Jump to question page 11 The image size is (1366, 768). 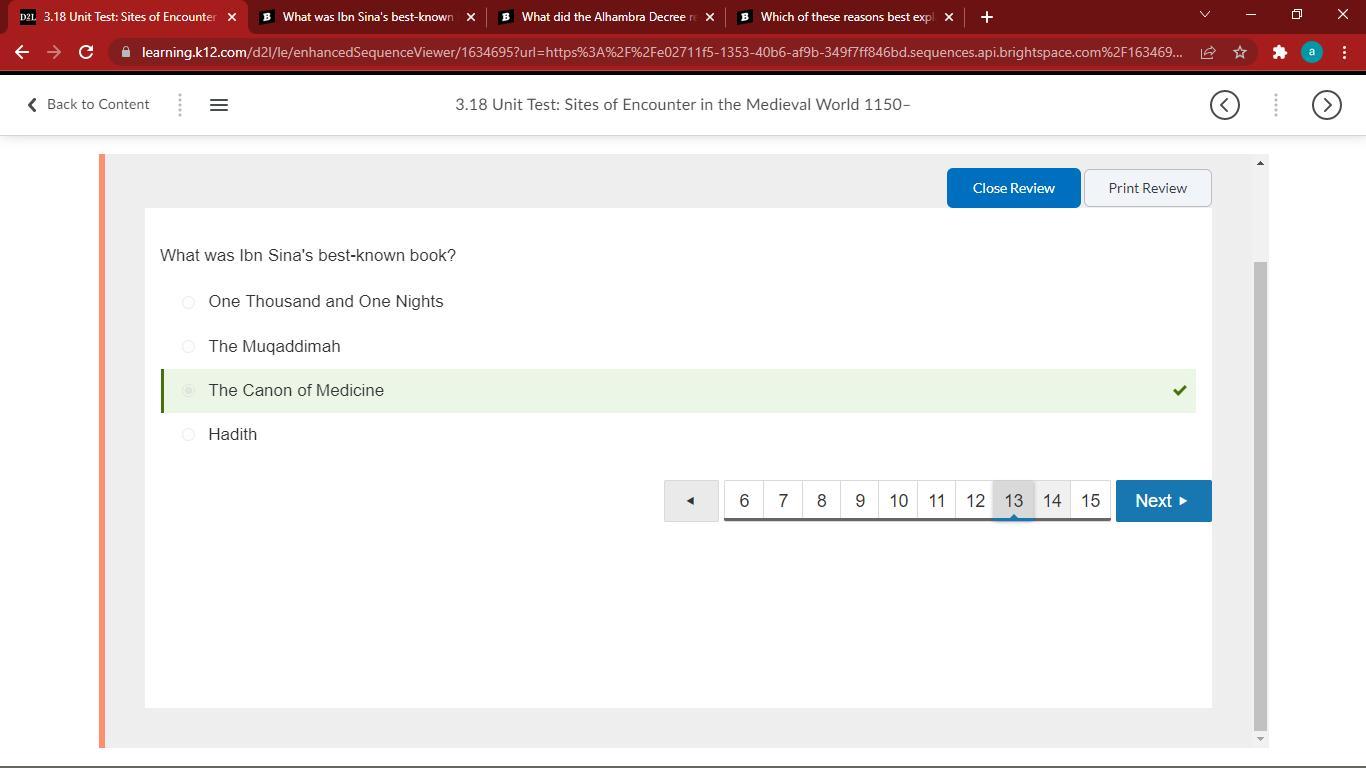[x=937, y=501]
